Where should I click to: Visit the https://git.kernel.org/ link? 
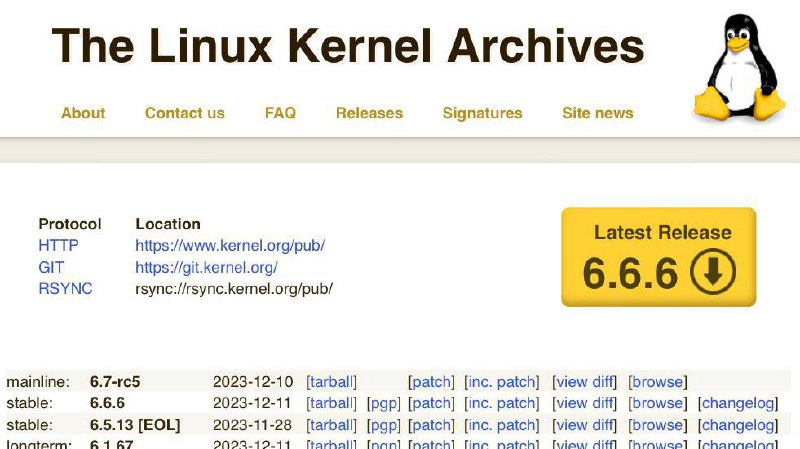(206, 267)
